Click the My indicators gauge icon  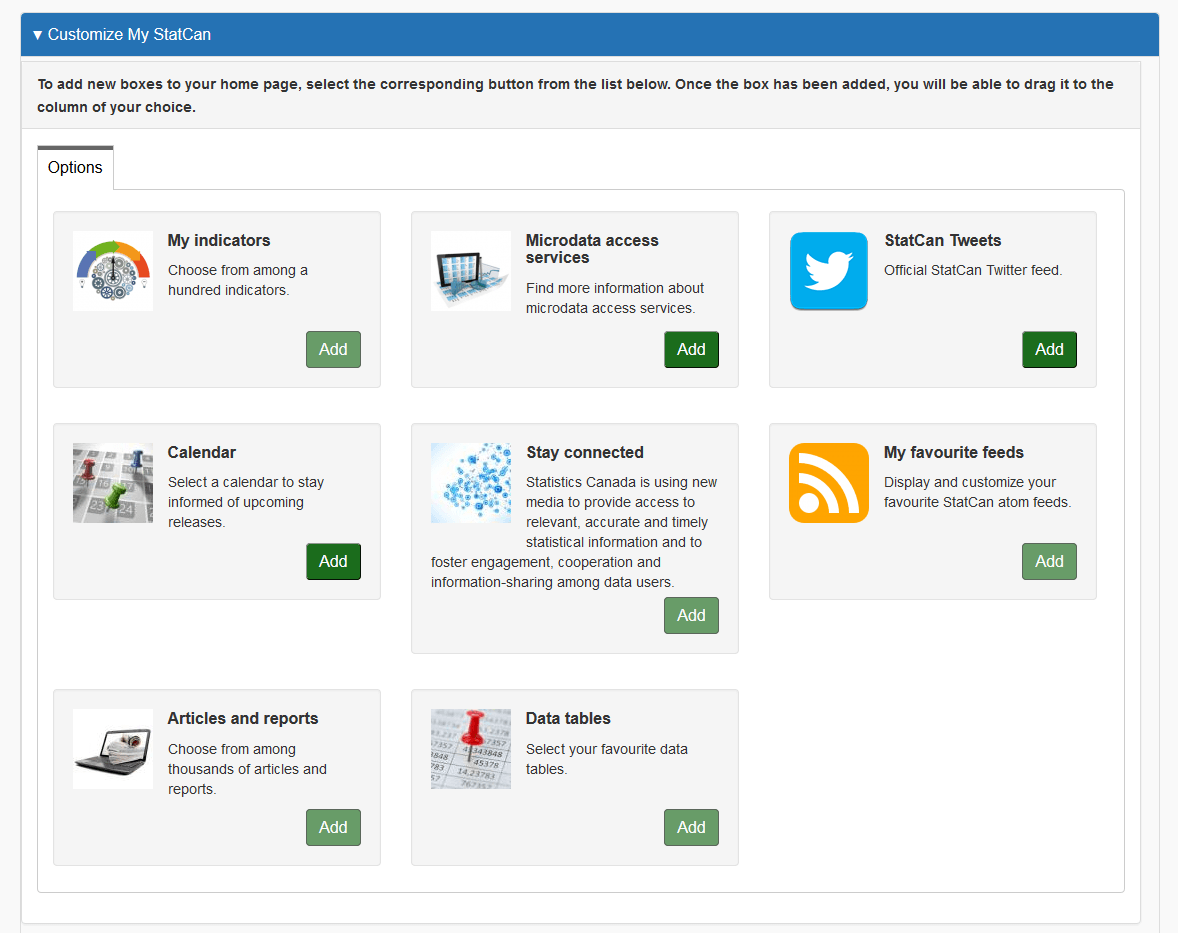pyautogui.click(x=113, y=271)
